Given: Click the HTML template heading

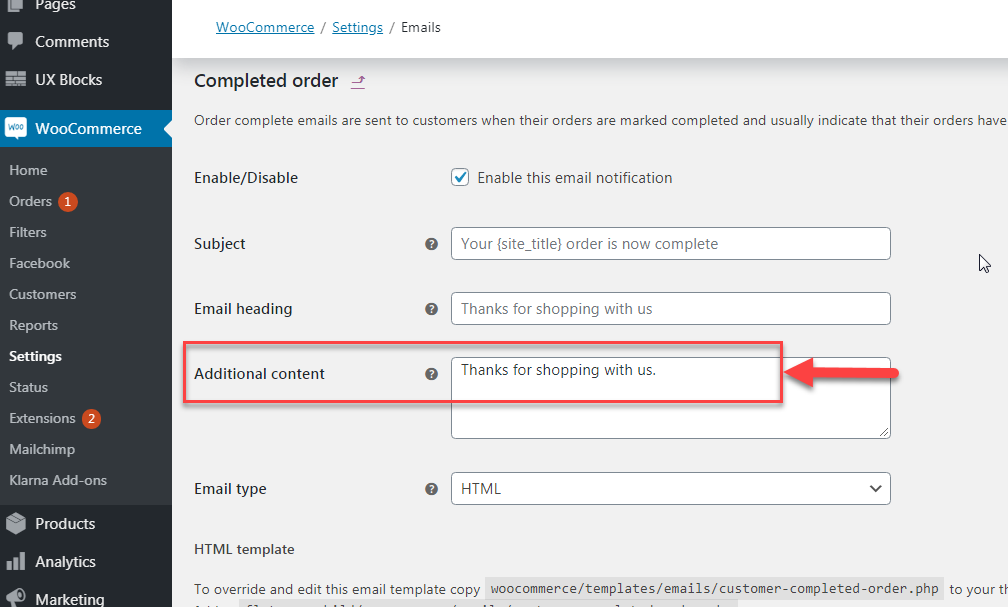Looking at the screenshot, I should [244, 549].
